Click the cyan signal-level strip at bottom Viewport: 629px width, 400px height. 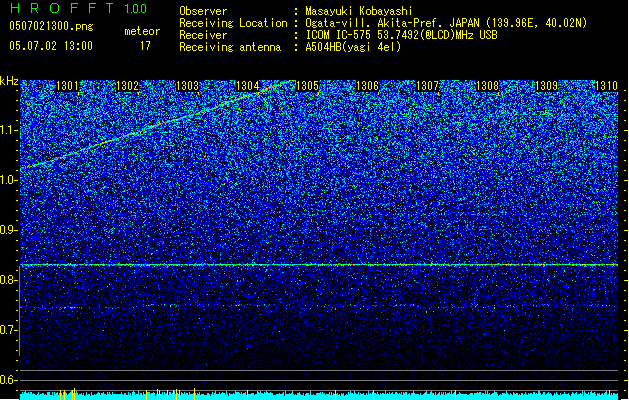click(x=319, y=395)
